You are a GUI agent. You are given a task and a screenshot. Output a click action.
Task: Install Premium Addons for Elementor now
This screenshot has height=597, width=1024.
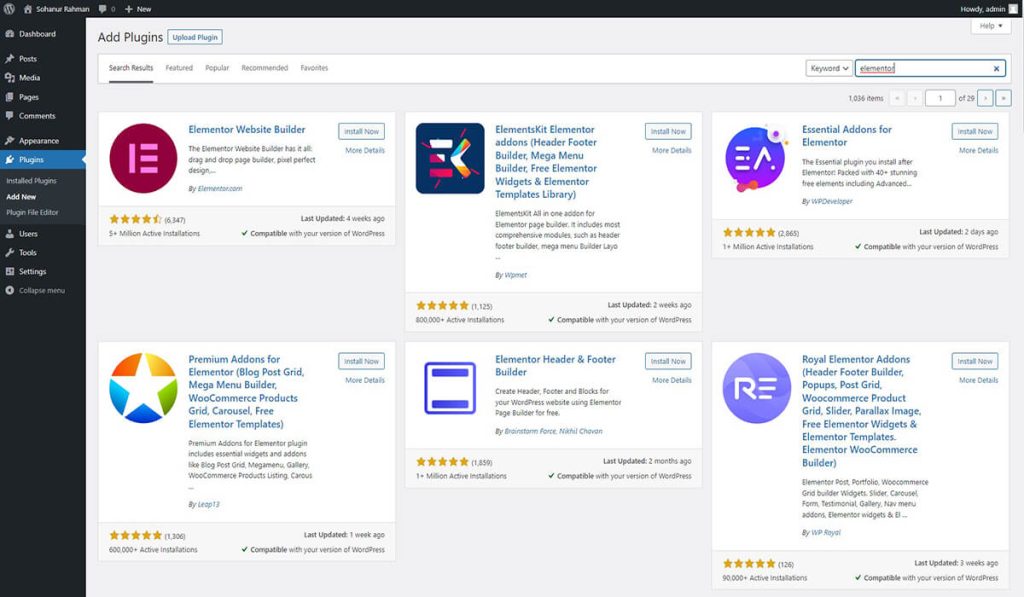pos(361,361)
